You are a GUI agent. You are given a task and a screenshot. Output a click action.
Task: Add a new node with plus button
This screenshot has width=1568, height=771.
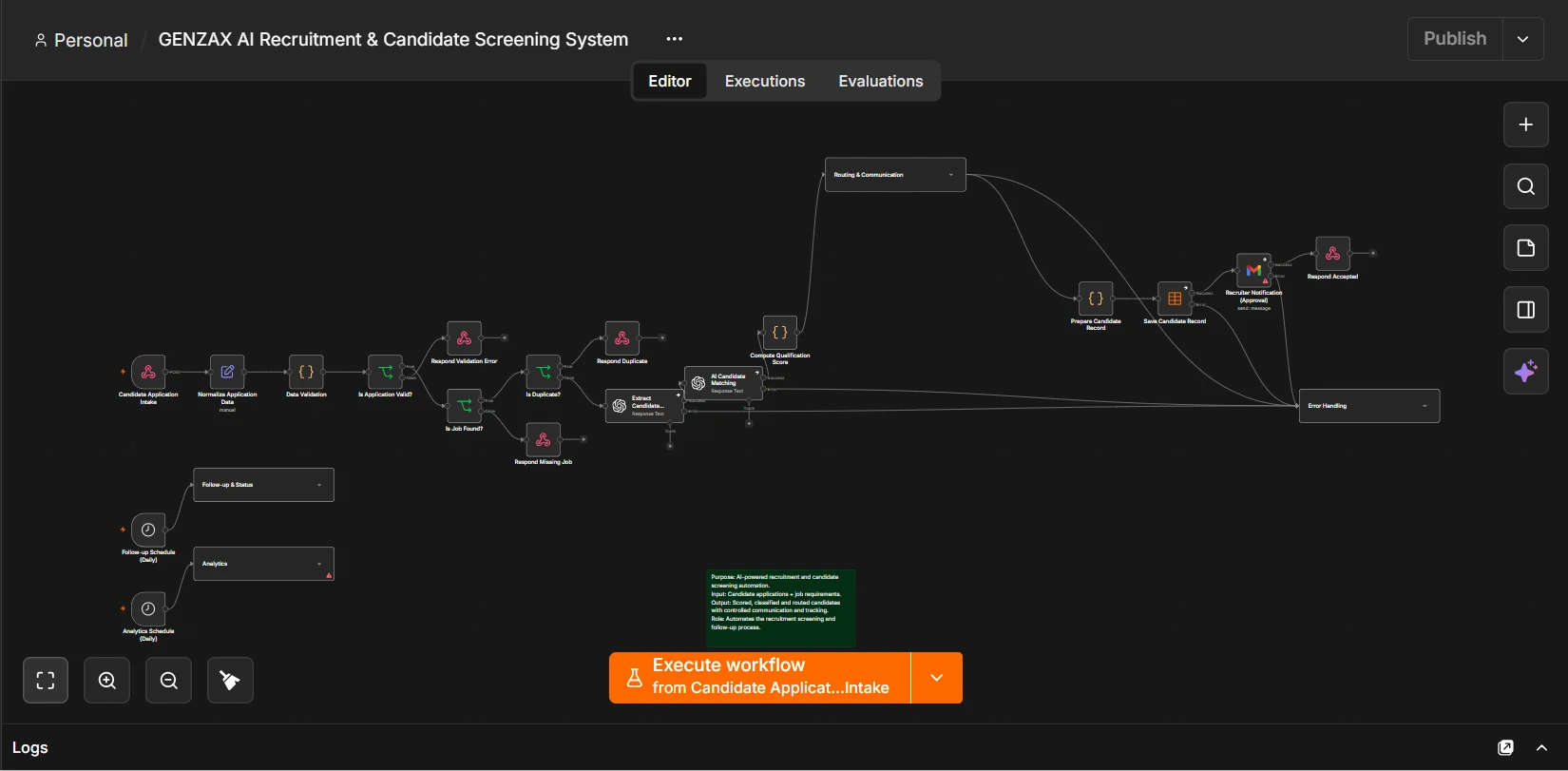1525,125
